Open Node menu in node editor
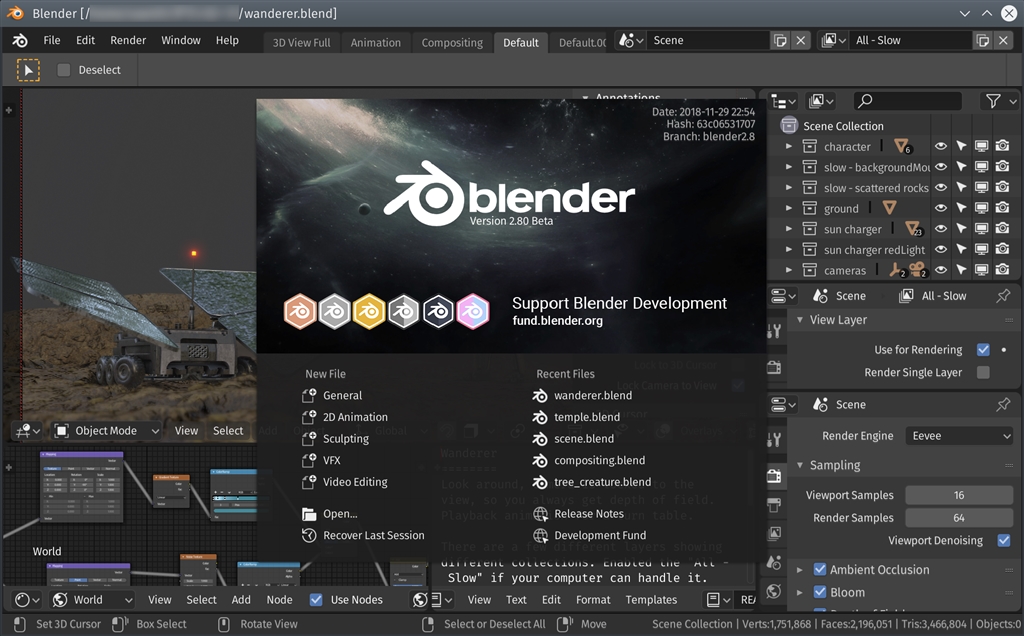The height and width of the screenshot is (636, 1024). [x=280, y=600]
